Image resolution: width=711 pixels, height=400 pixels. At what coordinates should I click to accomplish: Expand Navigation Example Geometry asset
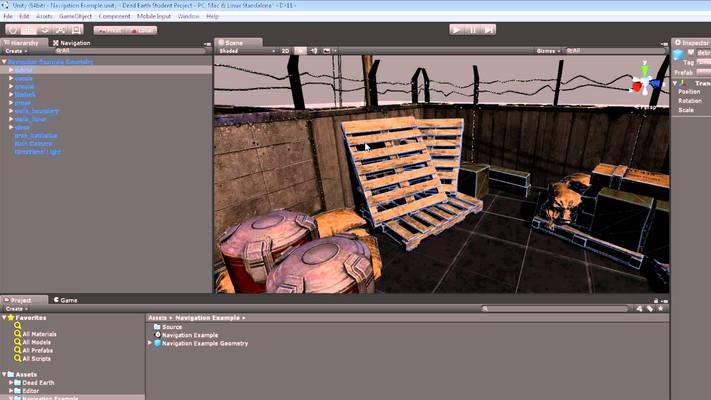coord(150,343)
